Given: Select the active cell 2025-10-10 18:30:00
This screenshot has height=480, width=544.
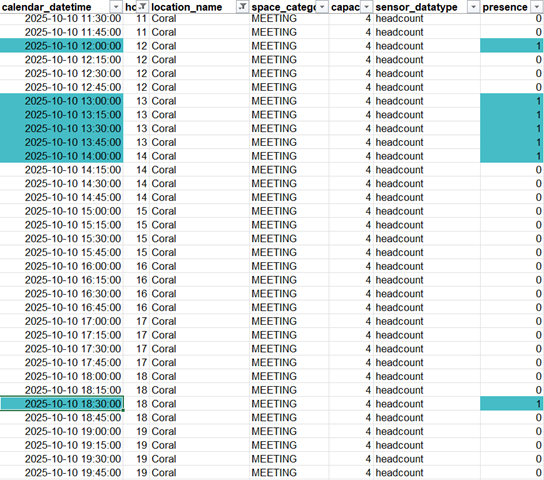Looking at the screenshot, I should tap(61, 404).
